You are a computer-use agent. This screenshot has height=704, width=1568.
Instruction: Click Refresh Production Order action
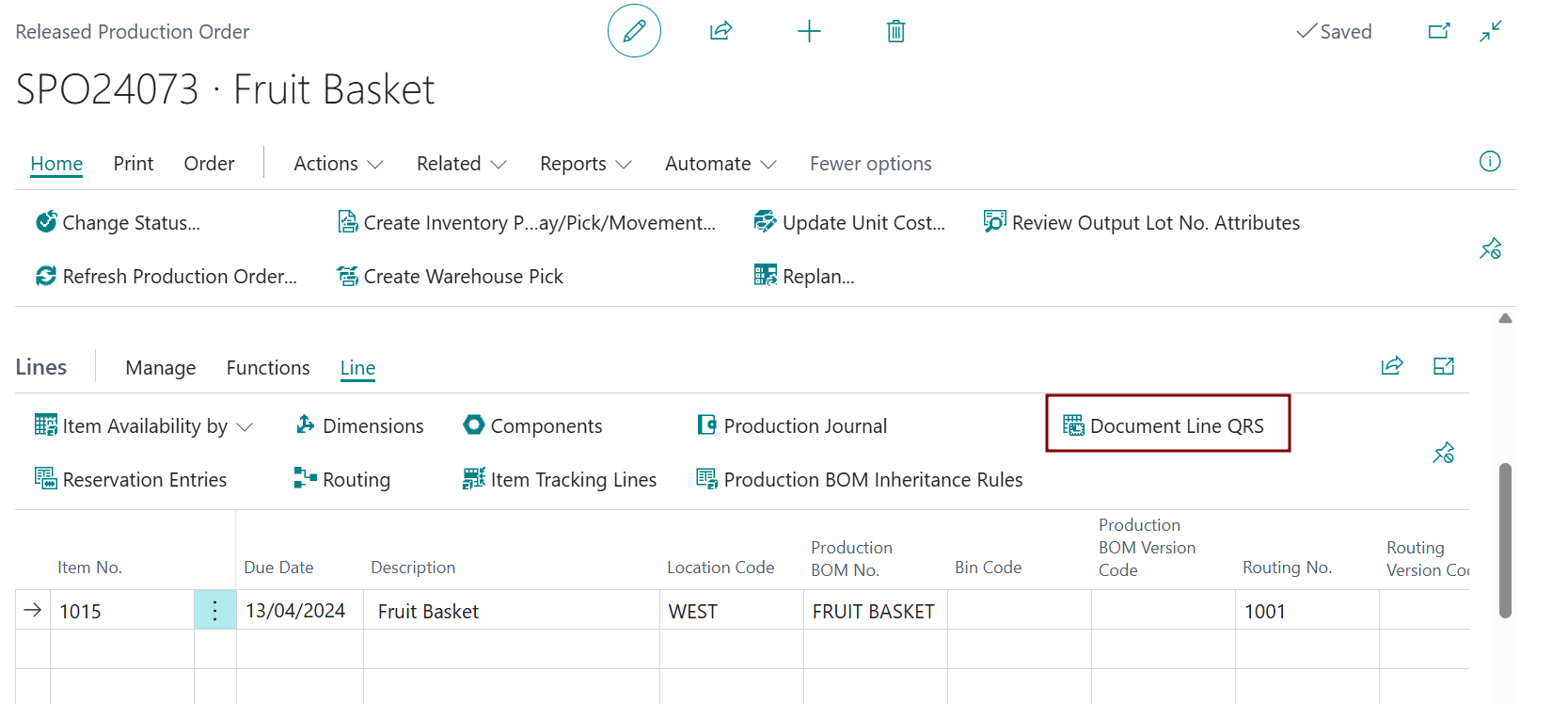click(166, 276)
